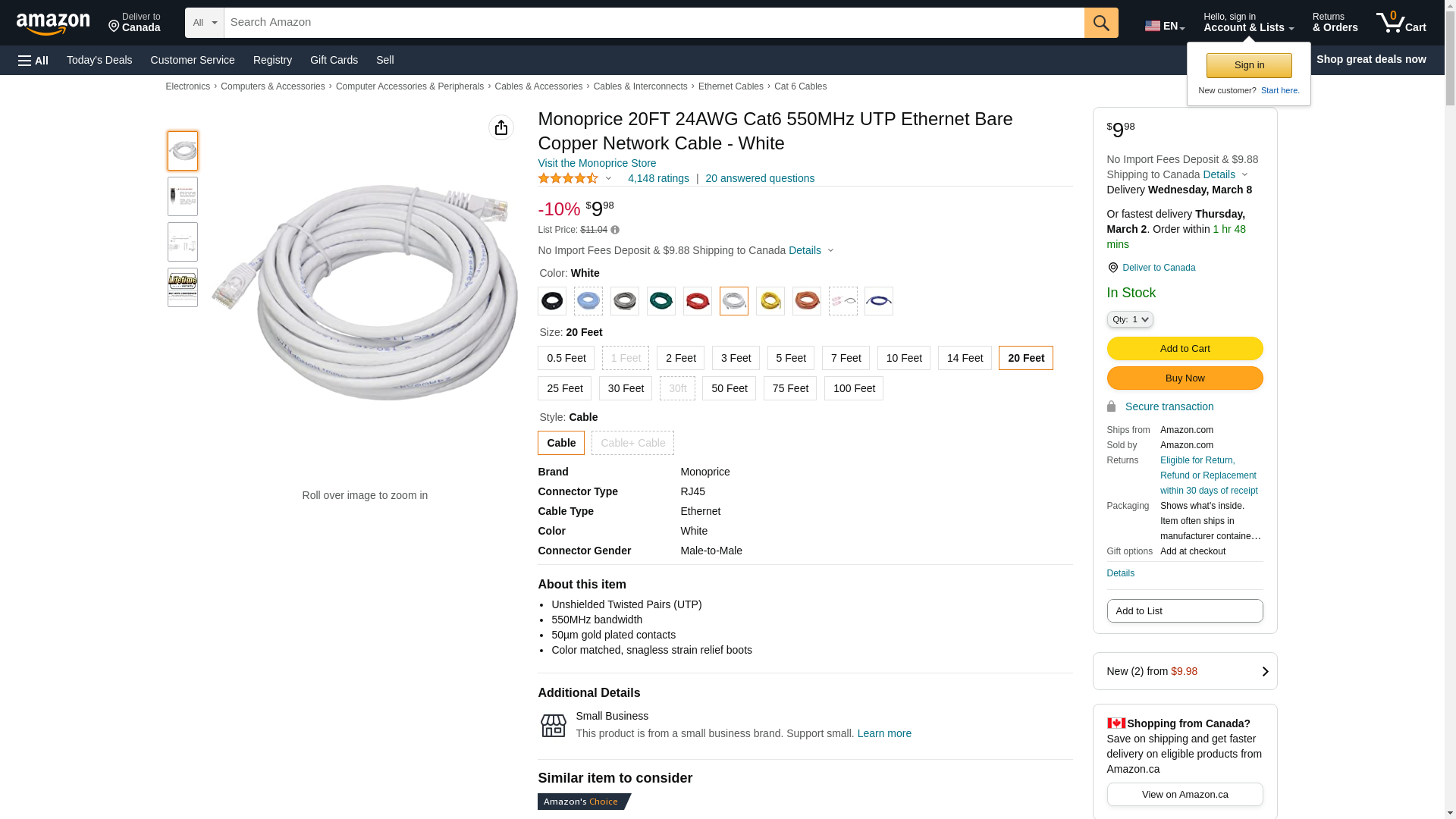The width and height of the screenshot is (1456, 819).
Task: Select the 50 Feet size option
Action: pos(729,388)
